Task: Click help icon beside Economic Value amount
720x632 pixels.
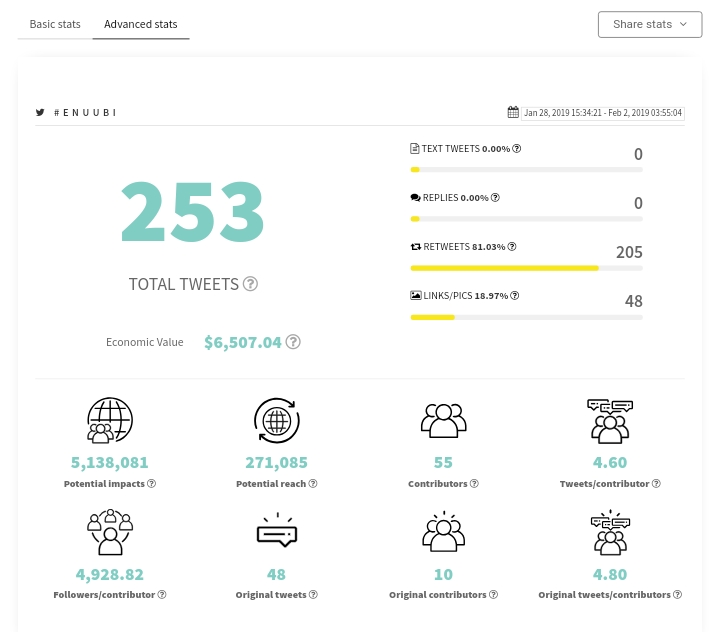Action: pyautogui.click(x=293, y=342)
